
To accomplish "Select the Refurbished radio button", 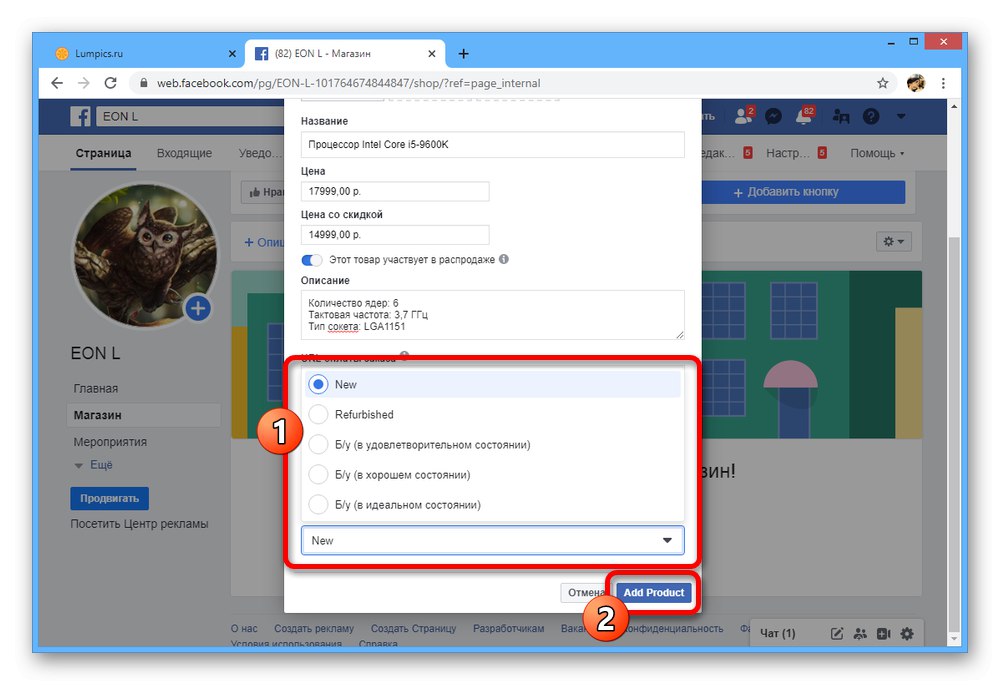I will point(318,414).
